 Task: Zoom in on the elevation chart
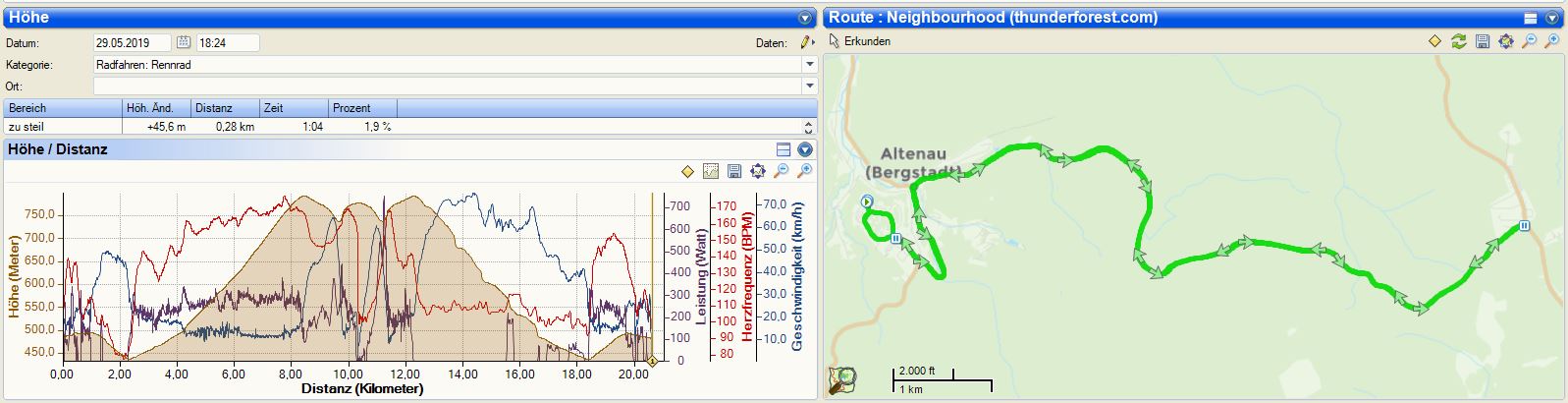click(x=804, y=171)
